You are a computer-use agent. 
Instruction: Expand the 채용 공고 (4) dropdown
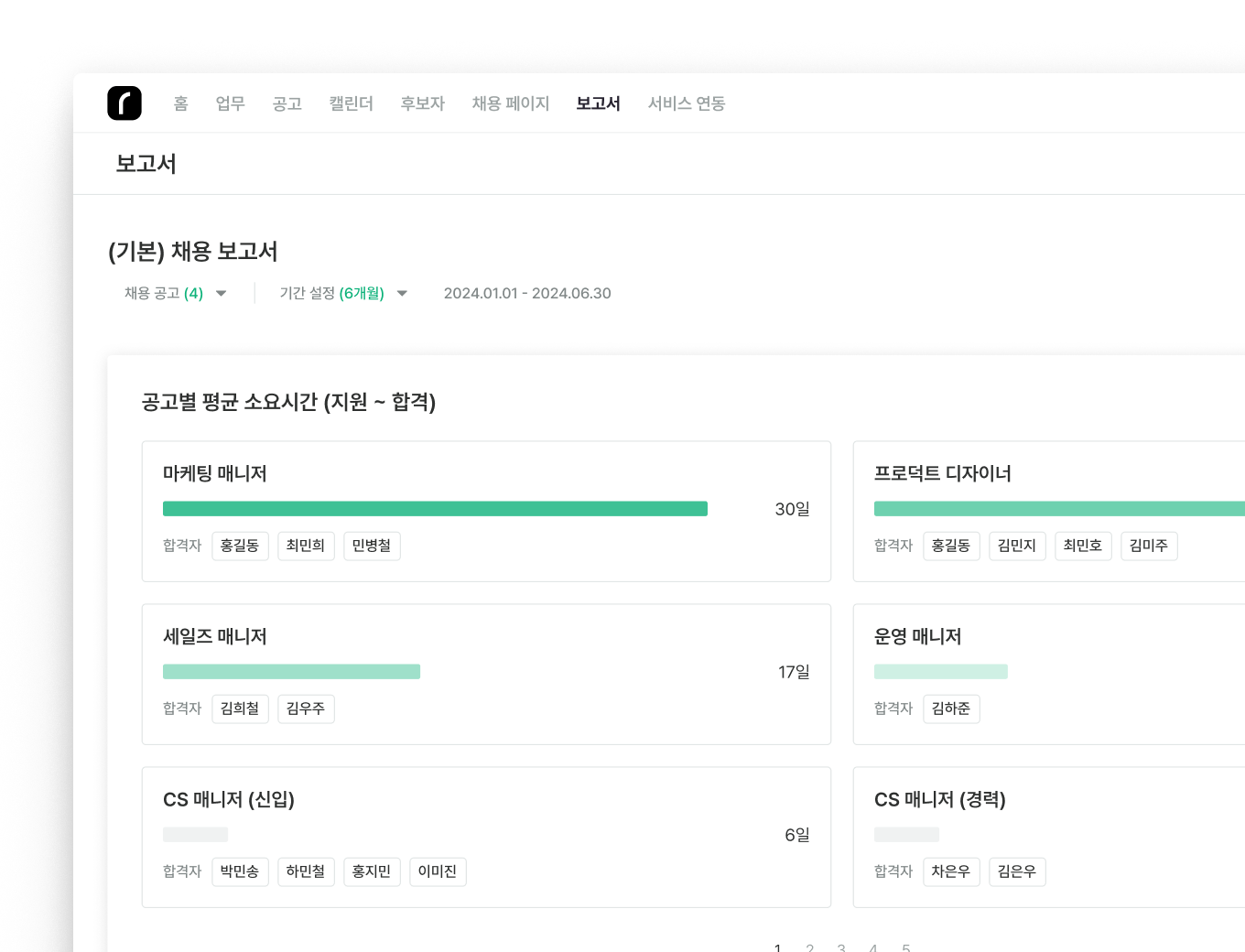175,293
